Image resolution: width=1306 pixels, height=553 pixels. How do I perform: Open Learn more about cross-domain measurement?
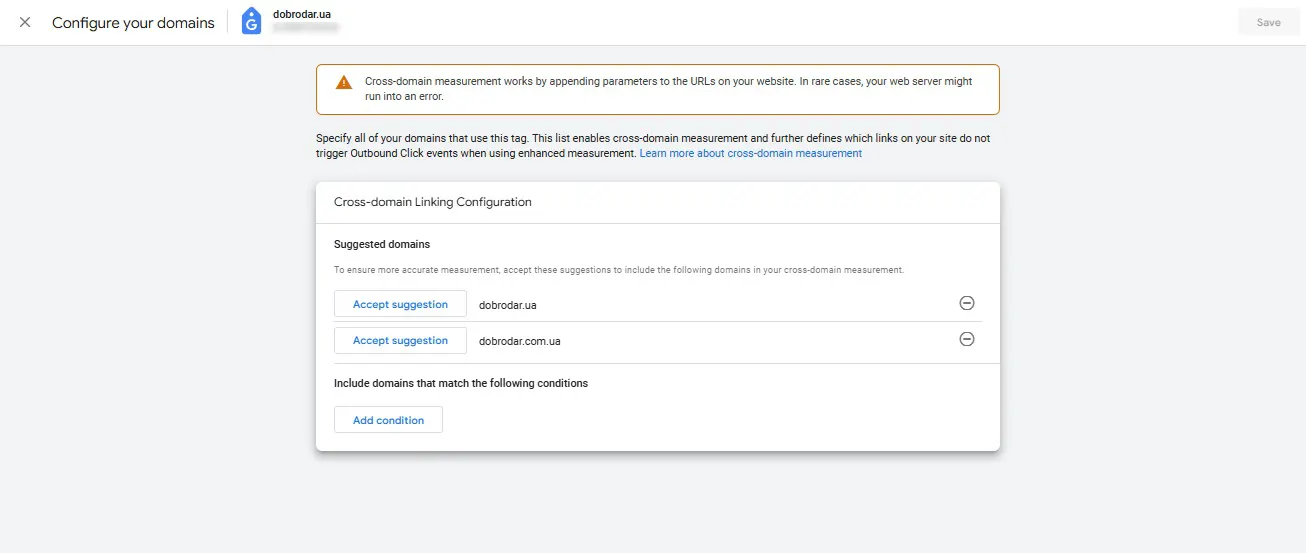[x=750, y=153]
